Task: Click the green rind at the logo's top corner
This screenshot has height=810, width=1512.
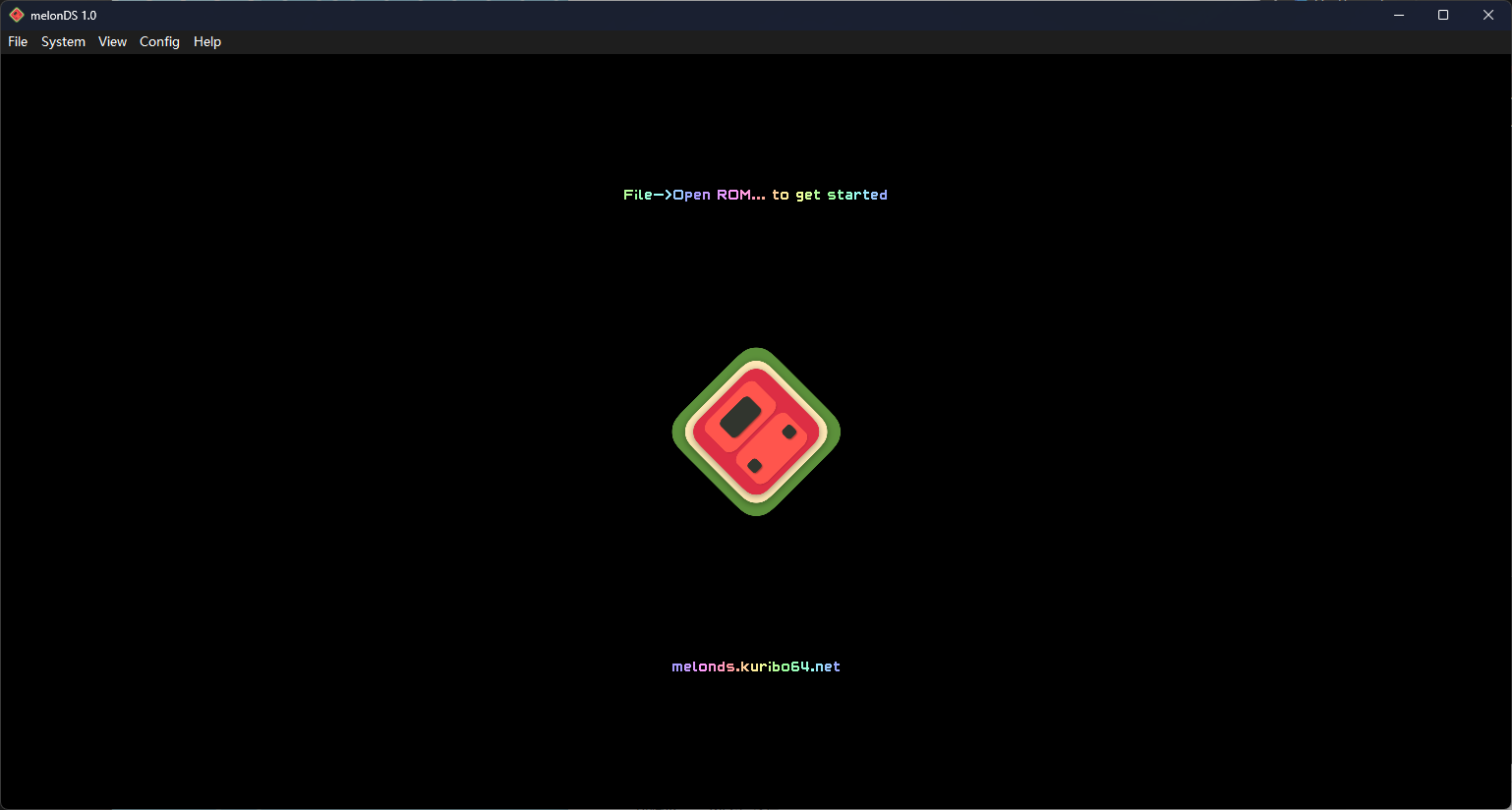Action: tap(756, 354)
